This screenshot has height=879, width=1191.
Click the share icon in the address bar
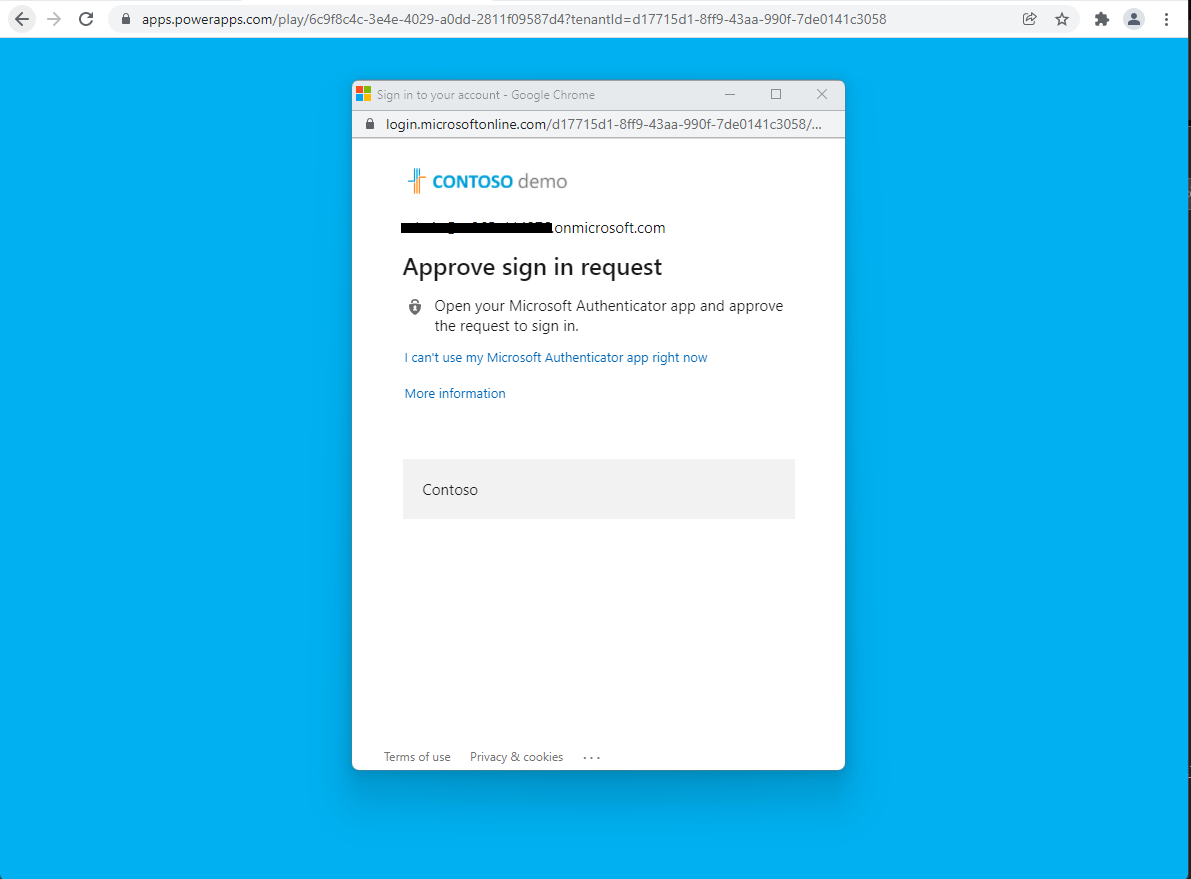pos(1029,18)
